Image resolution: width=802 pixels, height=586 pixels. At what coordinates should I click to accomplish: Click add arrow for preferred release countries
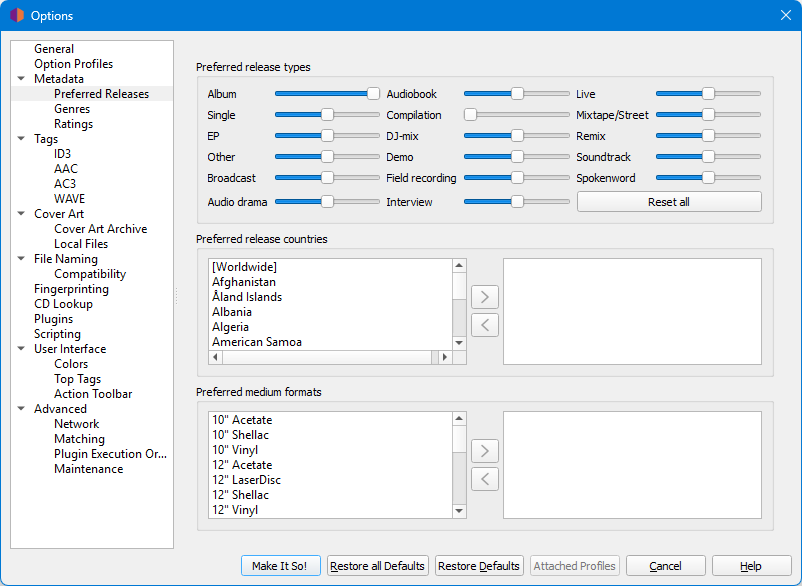pyautogui.click(x=484, y=297)
